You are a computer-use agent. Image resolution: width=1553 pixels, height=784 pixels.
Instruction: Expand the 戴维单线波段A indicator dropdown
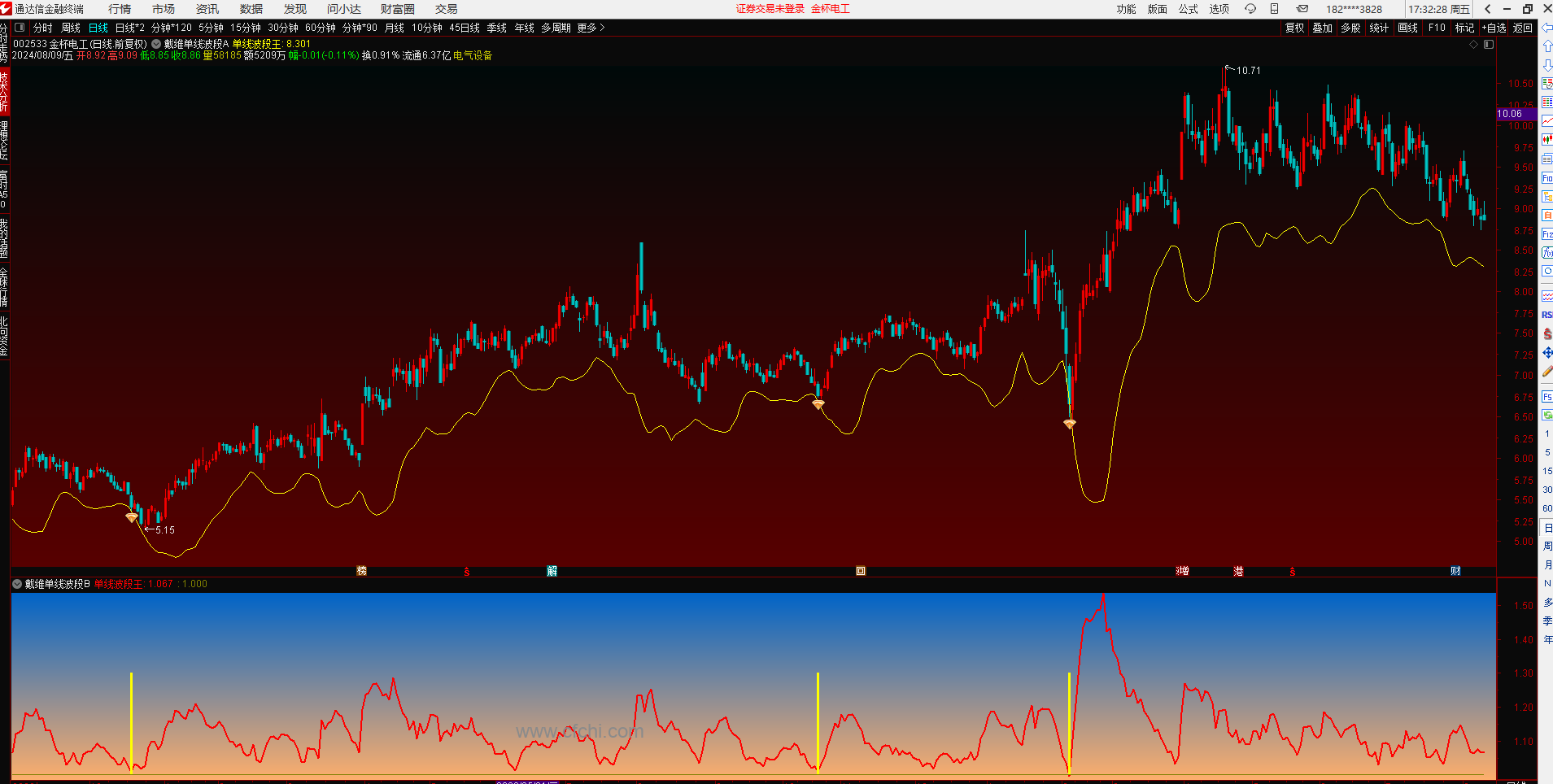[x=156, y=44]
